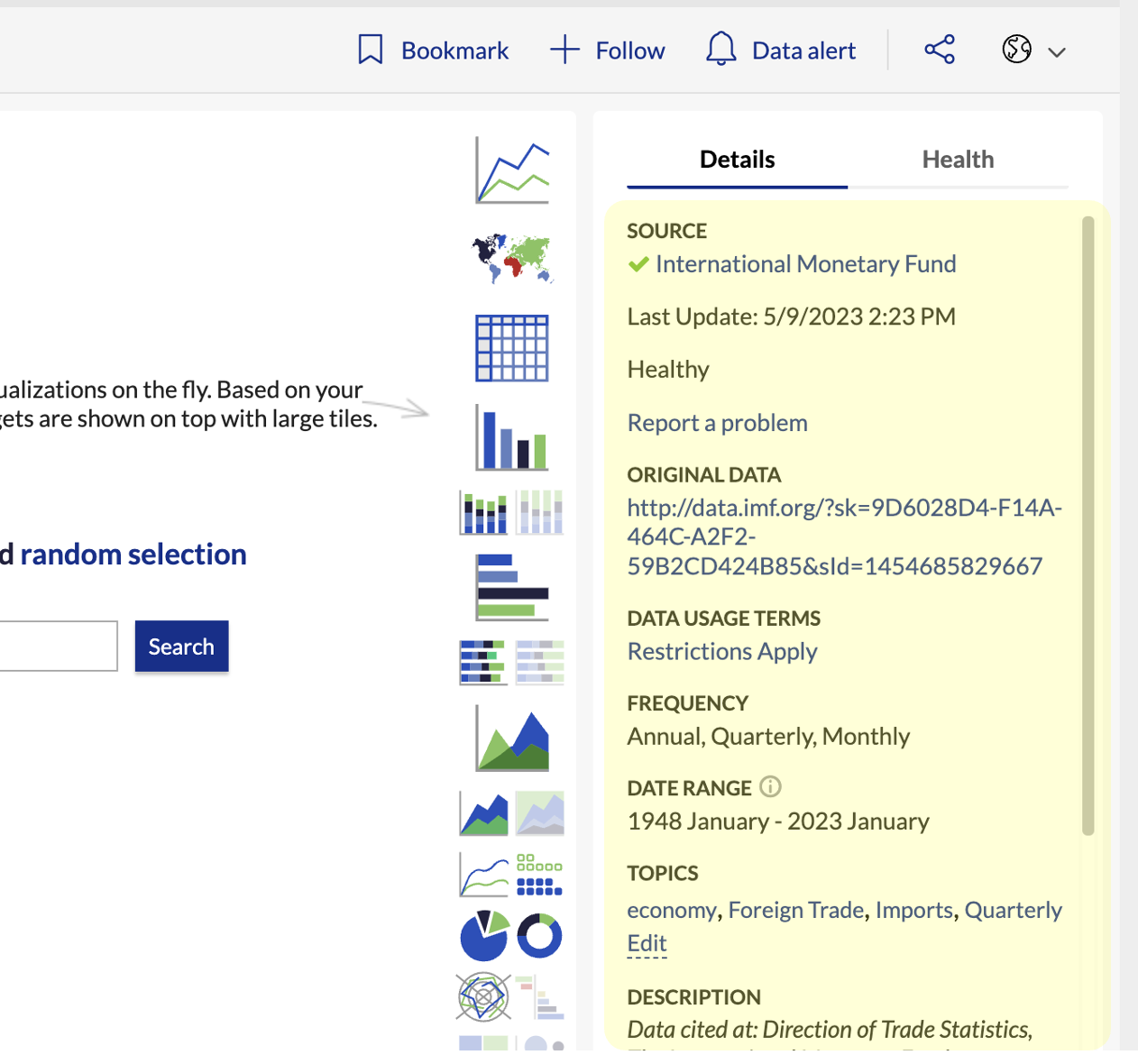Viewport: 1138px width, 1064px height.
Task: Click the DESCRIPTION heading text
Action: (693, 997)
